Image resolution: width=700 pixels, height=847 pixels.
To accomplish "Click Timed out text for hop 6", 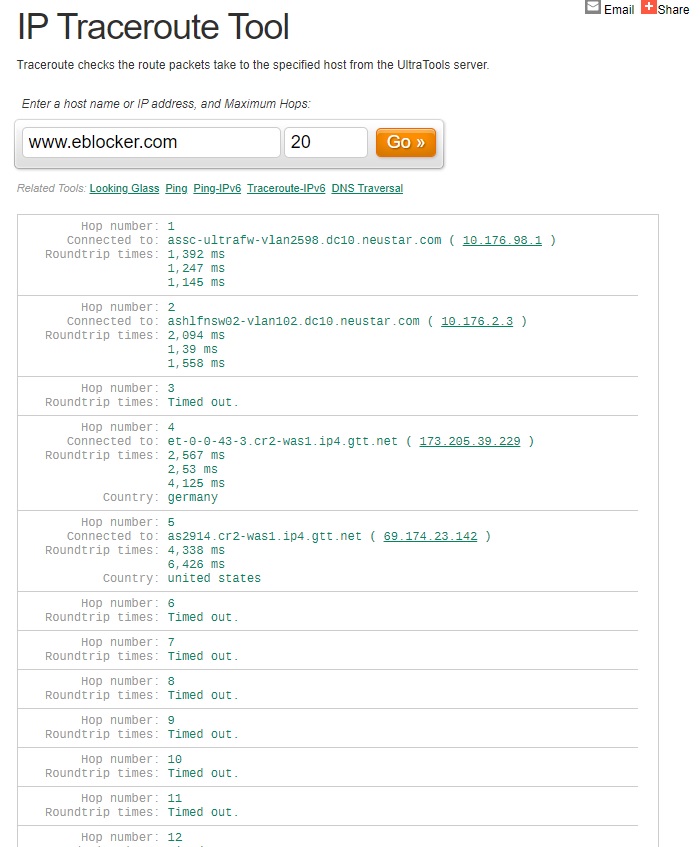I will pyautogui.click(x=203, y=617).
